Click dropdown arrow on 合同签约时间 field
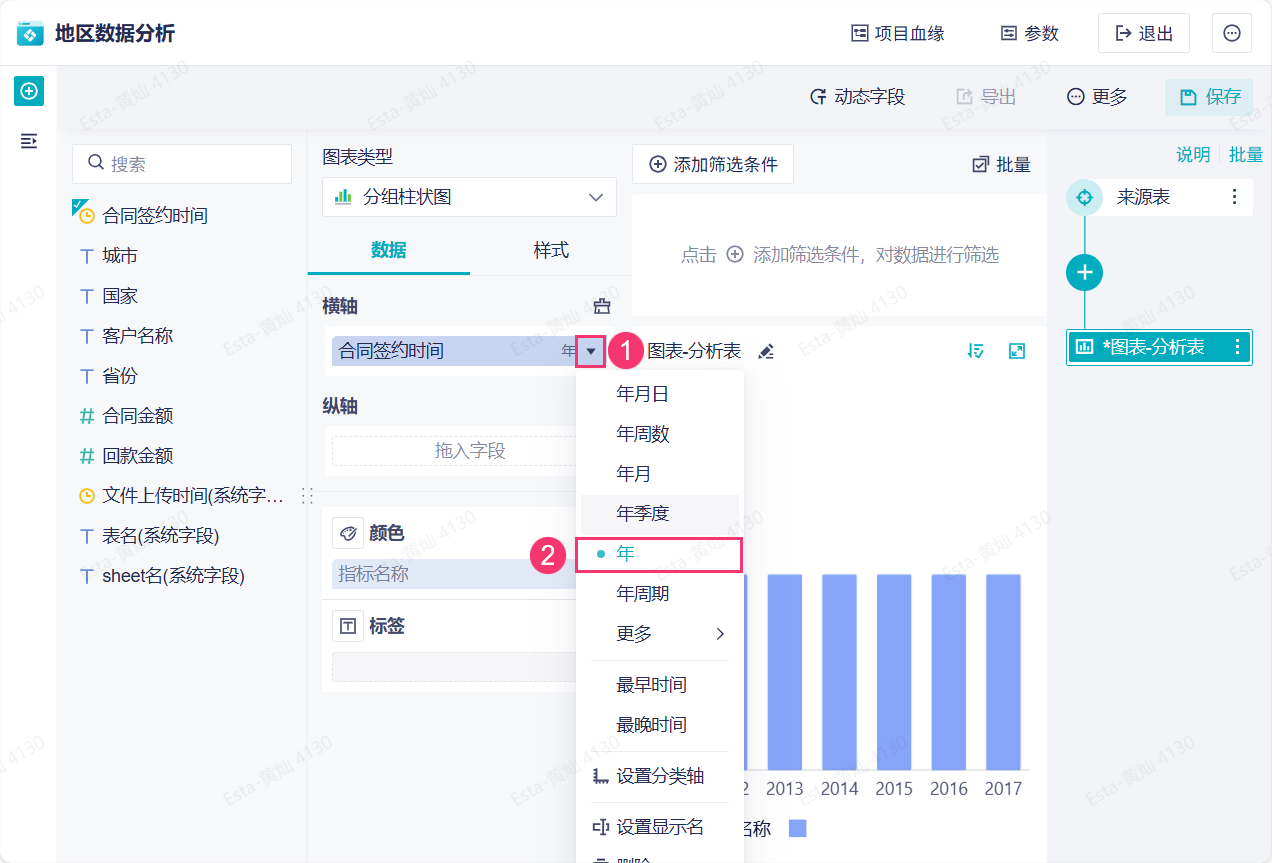The width and height of the screenshot is (1272, 863). click(x=592, y=351)
